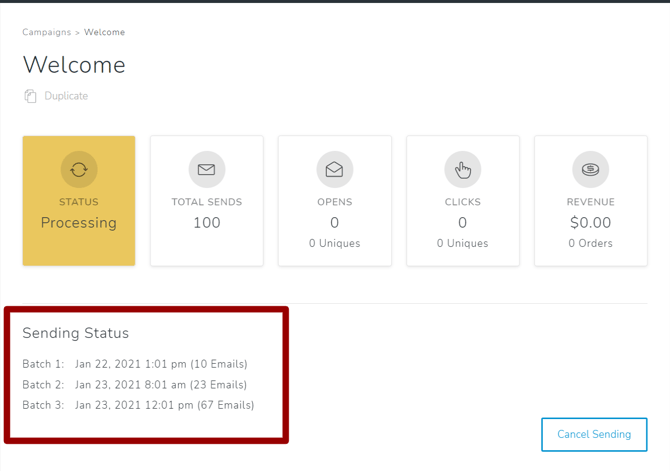Select the Processing status text
Screen dimensions: 670x471
79,223
